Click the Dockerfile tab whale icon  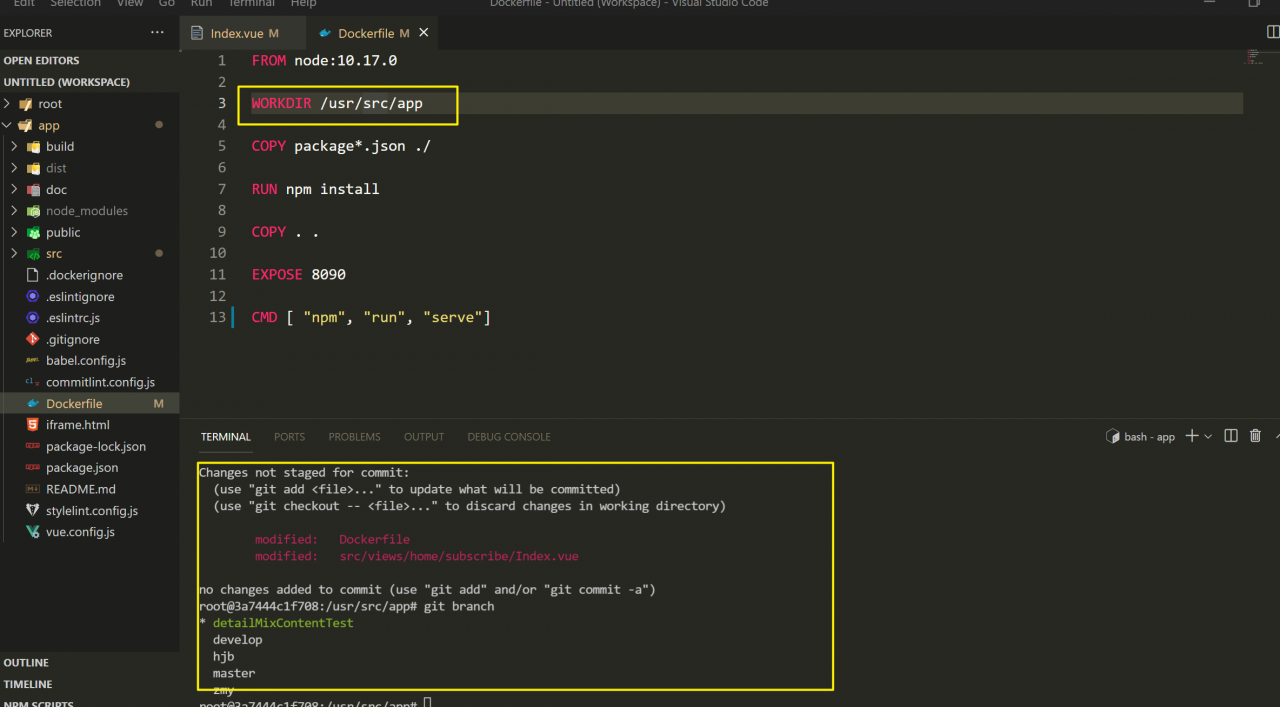[x=326, y=33]
